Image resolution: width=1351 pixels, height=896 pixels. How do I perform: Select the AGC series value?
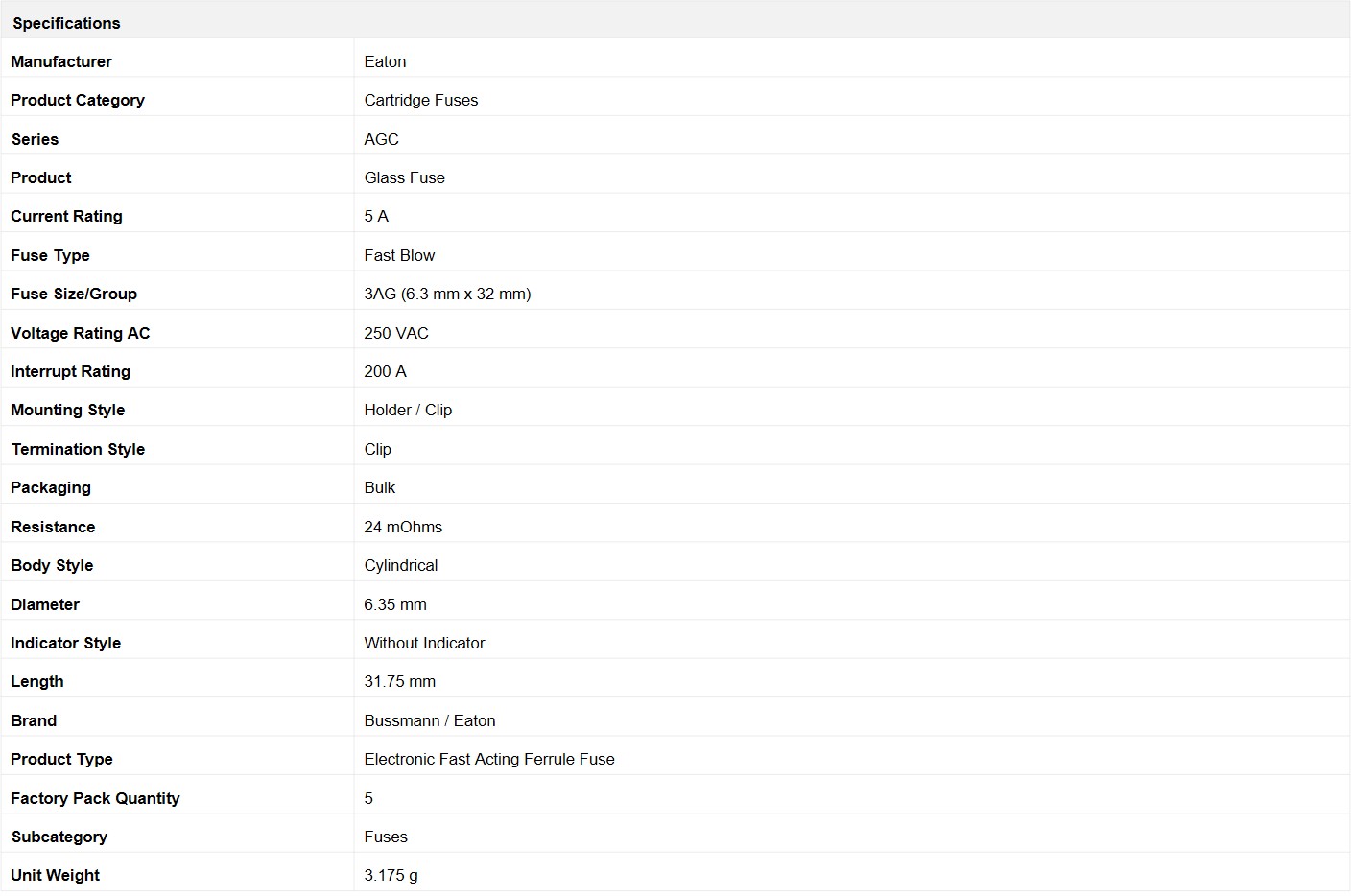pyautogui.click(x=381, y=139)
